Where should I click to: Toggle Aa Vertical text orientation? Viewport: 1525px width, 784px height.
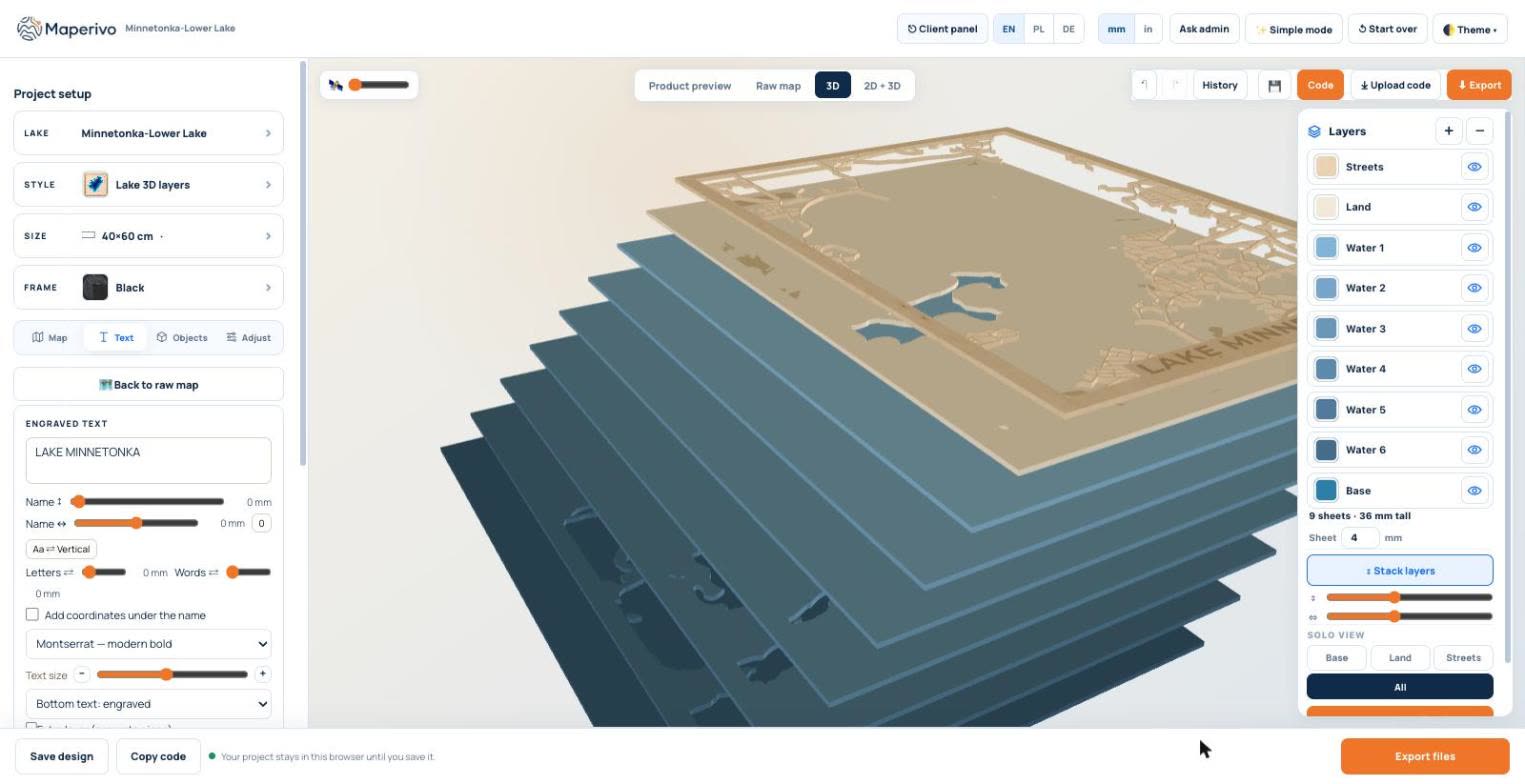pyautogui.click(x=61, y=549)
